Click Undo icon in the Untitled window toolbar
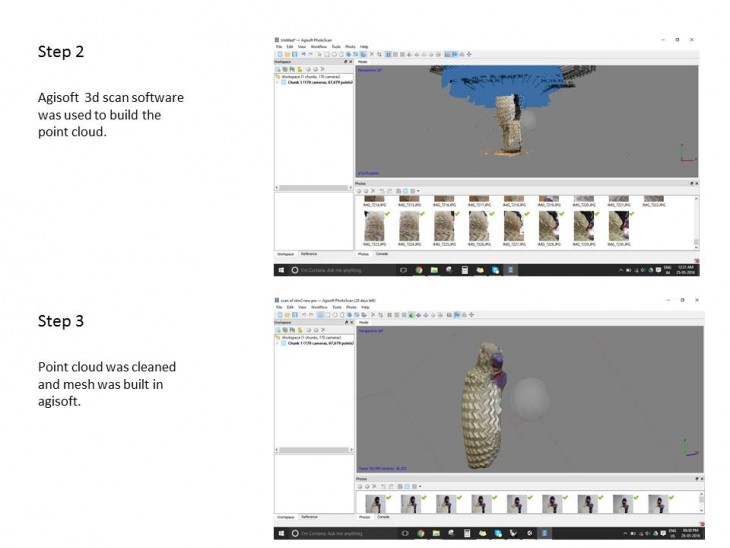730x548 pixels. (x=303, y=54)
